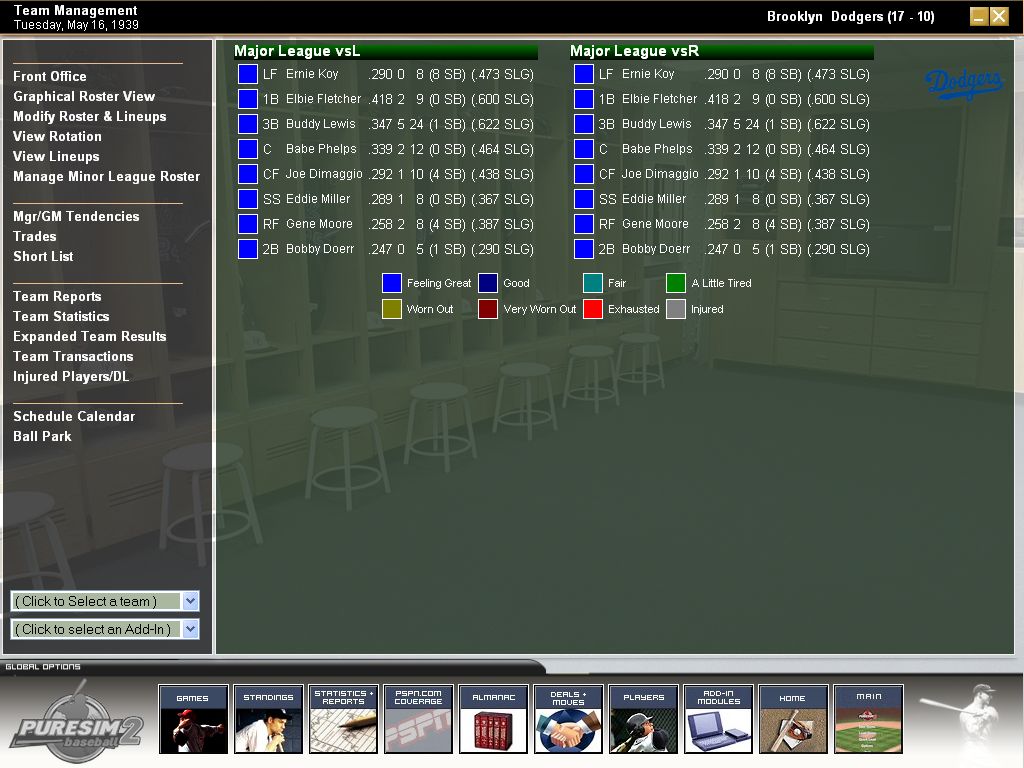Open Modify Roster & Lineups
The height and width of the screenshot is (768, 1024).
coord(89,117)
